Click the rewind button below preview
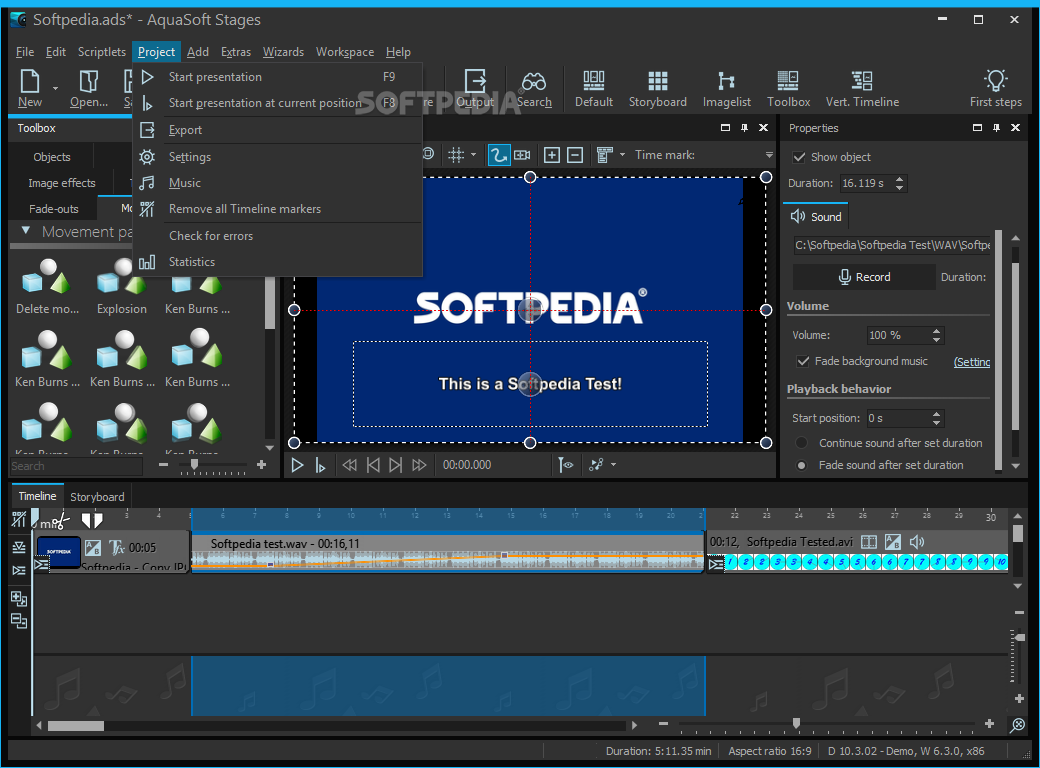 350,465
